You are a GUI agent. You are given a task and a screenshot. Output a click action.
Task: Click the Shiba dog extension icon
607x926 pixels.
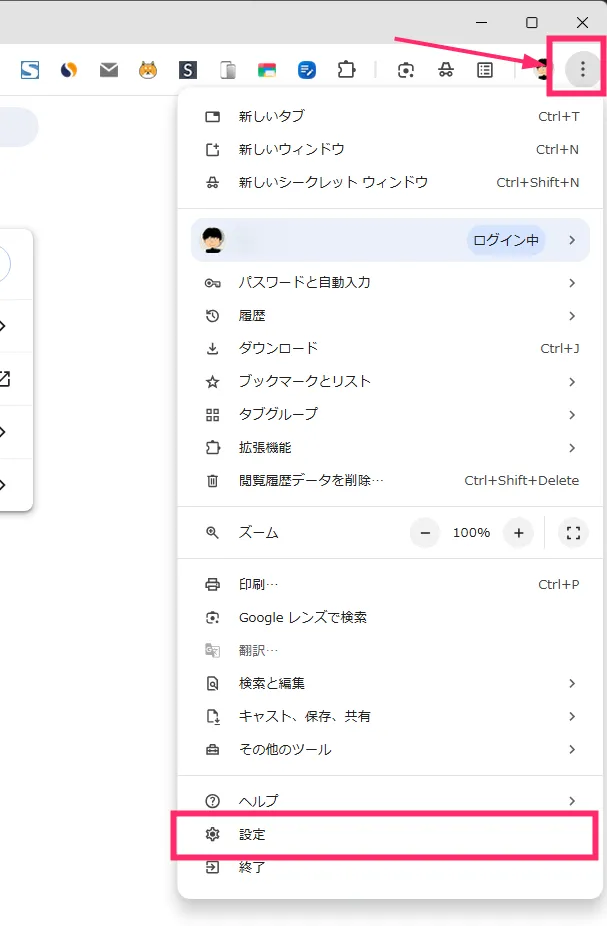pyautogui.click(x=148, y=70)
